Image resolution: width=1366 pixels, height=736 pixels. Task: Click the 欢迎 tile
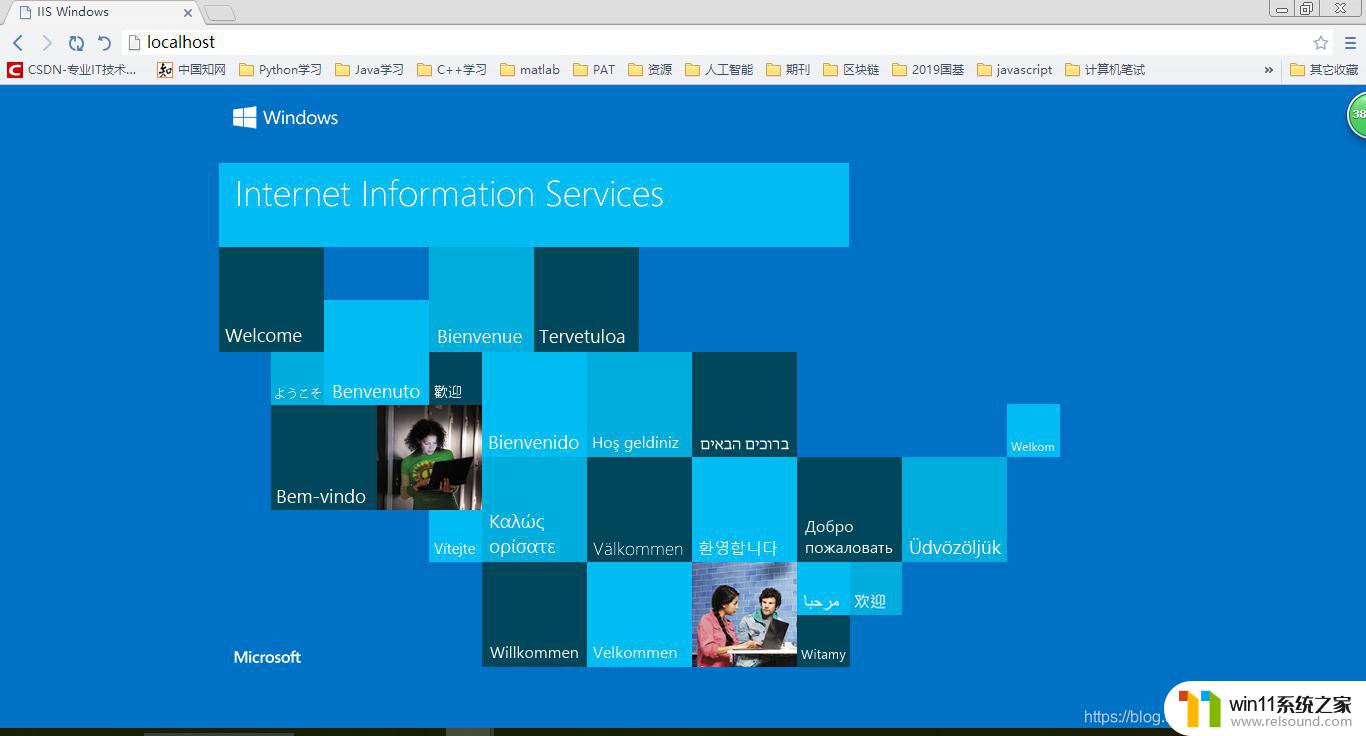tap(876, 589)
